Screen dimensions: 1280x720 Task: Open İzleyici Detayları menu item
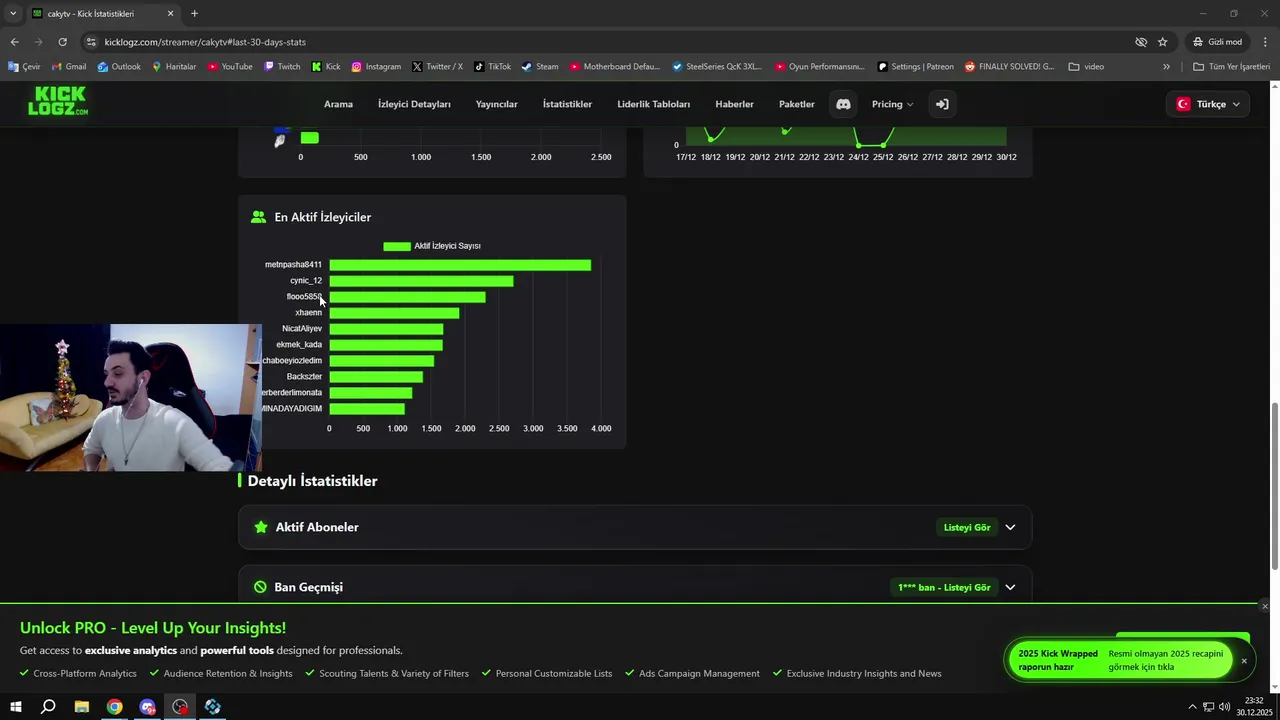[414, 104]
